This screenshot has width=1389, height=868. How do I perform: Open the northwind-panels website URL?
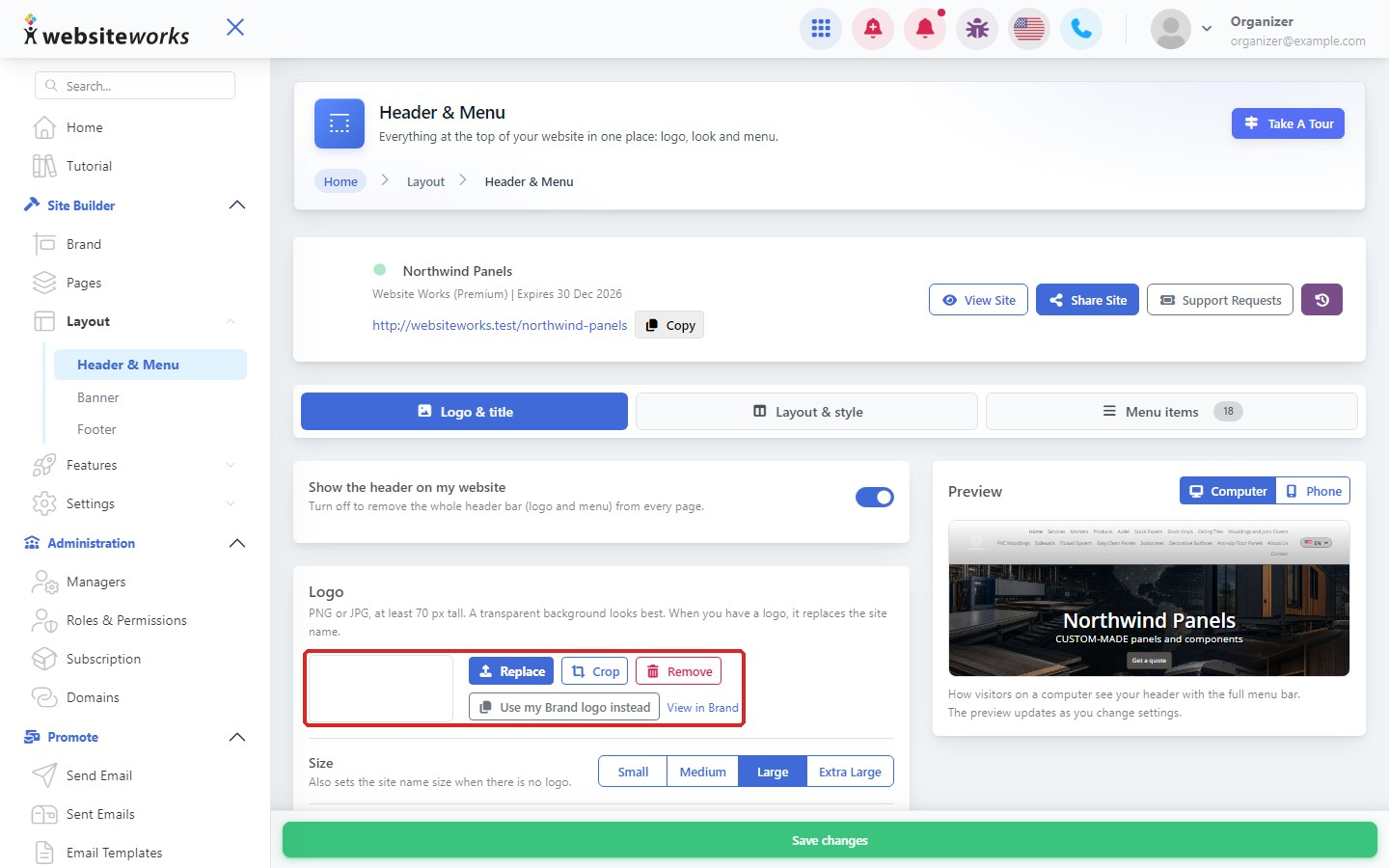[x=500, y=325]
